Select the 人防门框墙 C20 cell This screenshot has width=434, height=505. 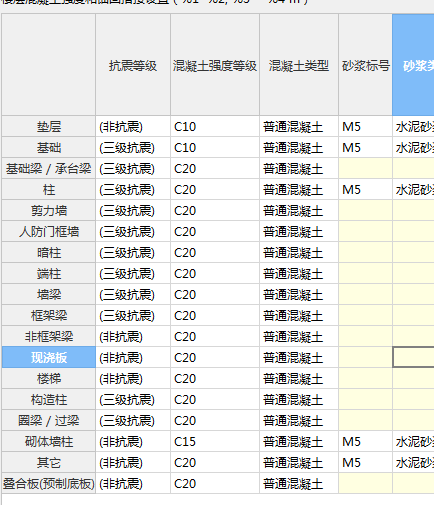pos(215,231)
